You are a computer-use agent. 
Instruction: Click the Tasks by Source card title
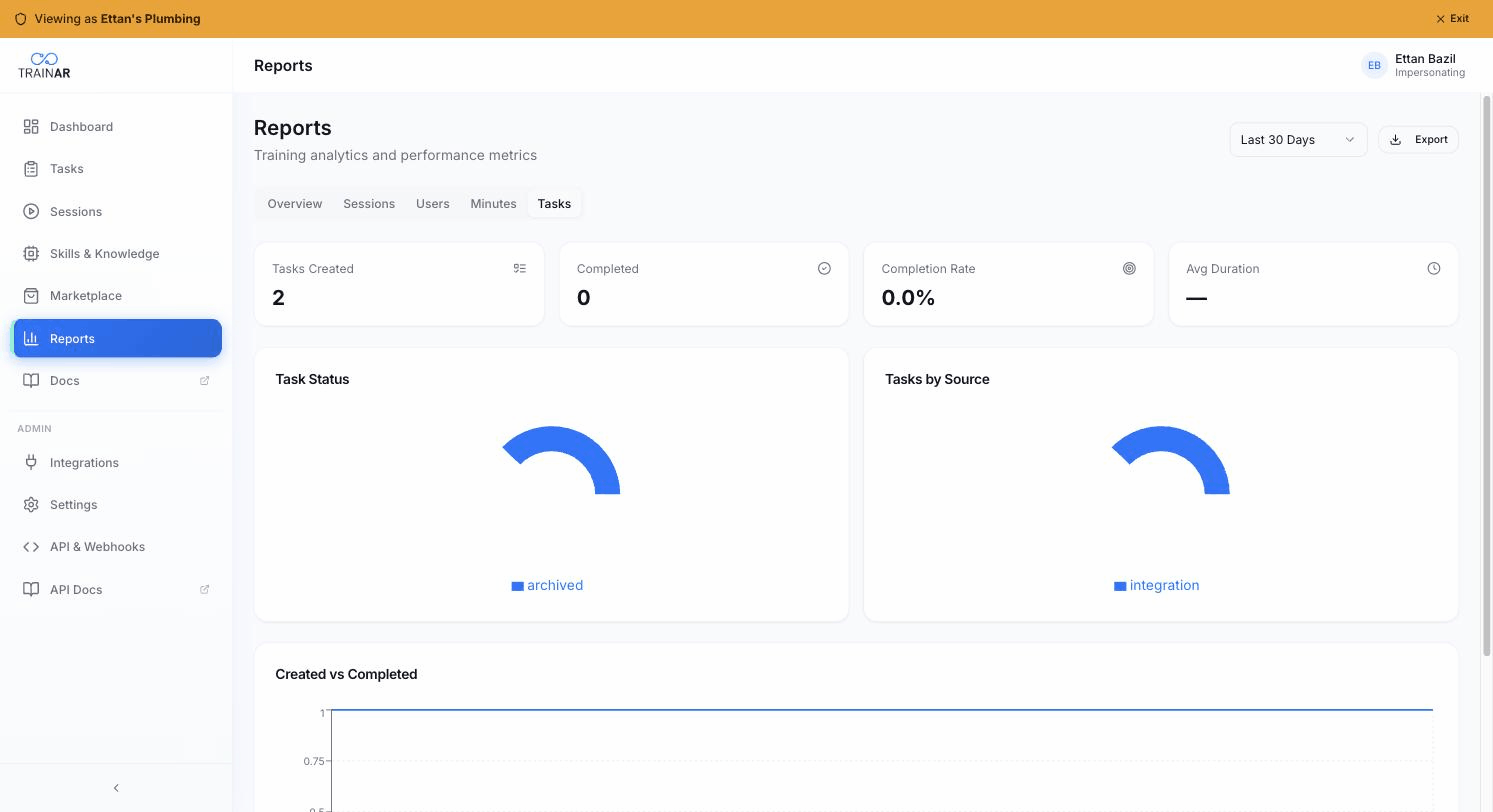pos(937,380)
